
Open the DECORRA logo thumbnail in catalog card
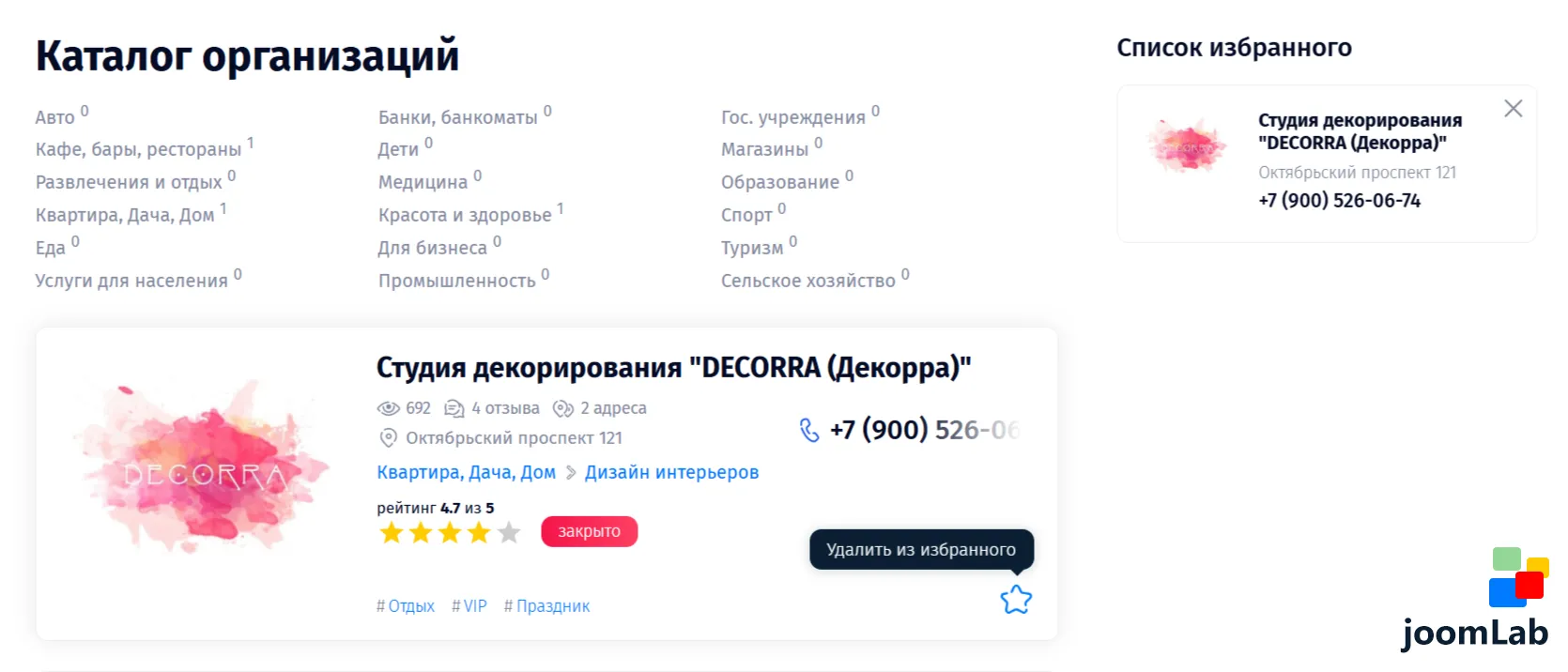202,467
